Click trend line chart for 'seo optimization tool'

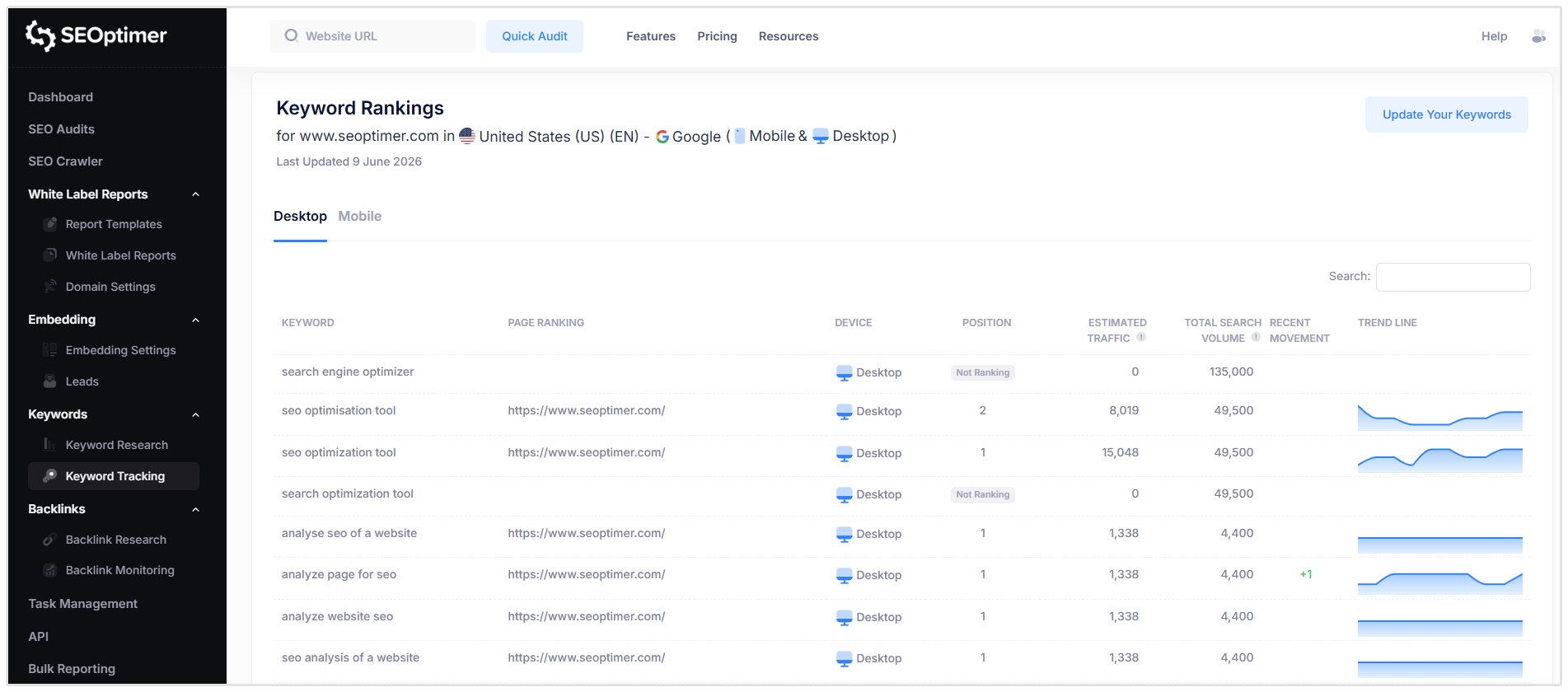(1440, 460)
